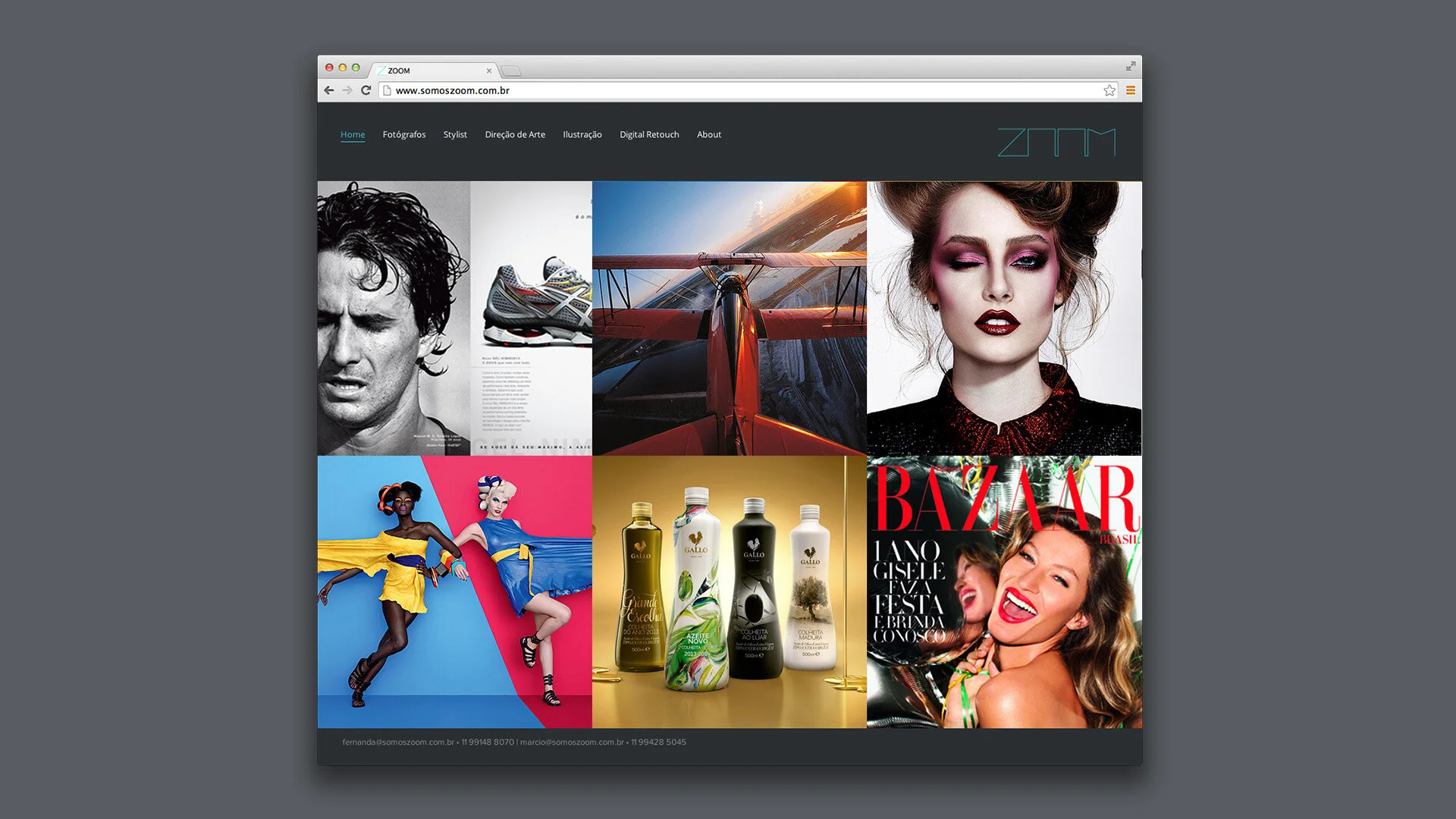Open the Gallo olive oil bottles thumbnail
1456x819 pixels.
point(730,591)
